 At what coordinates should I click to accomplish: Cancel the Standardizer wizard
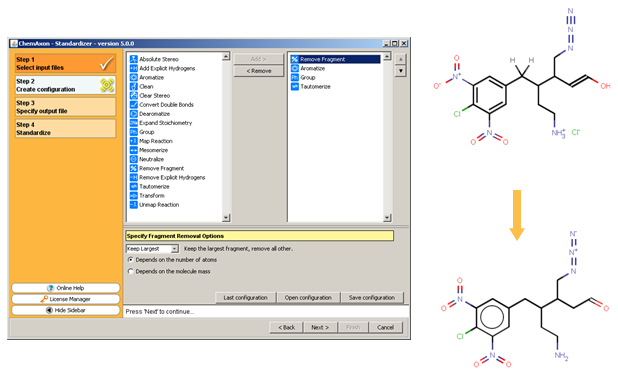[x=385, y=327]
